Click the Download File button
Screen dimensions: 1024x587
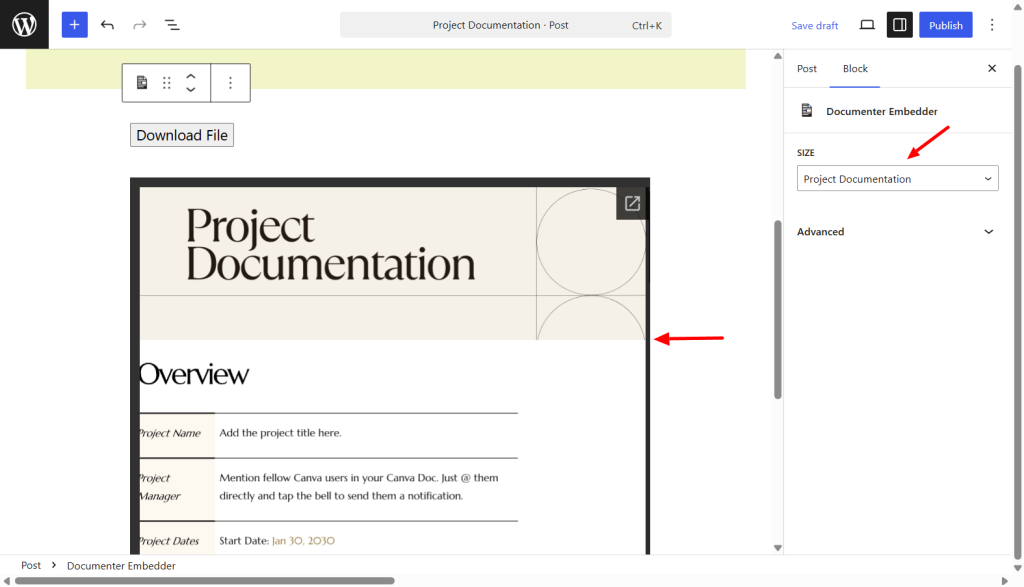(181, 134)
